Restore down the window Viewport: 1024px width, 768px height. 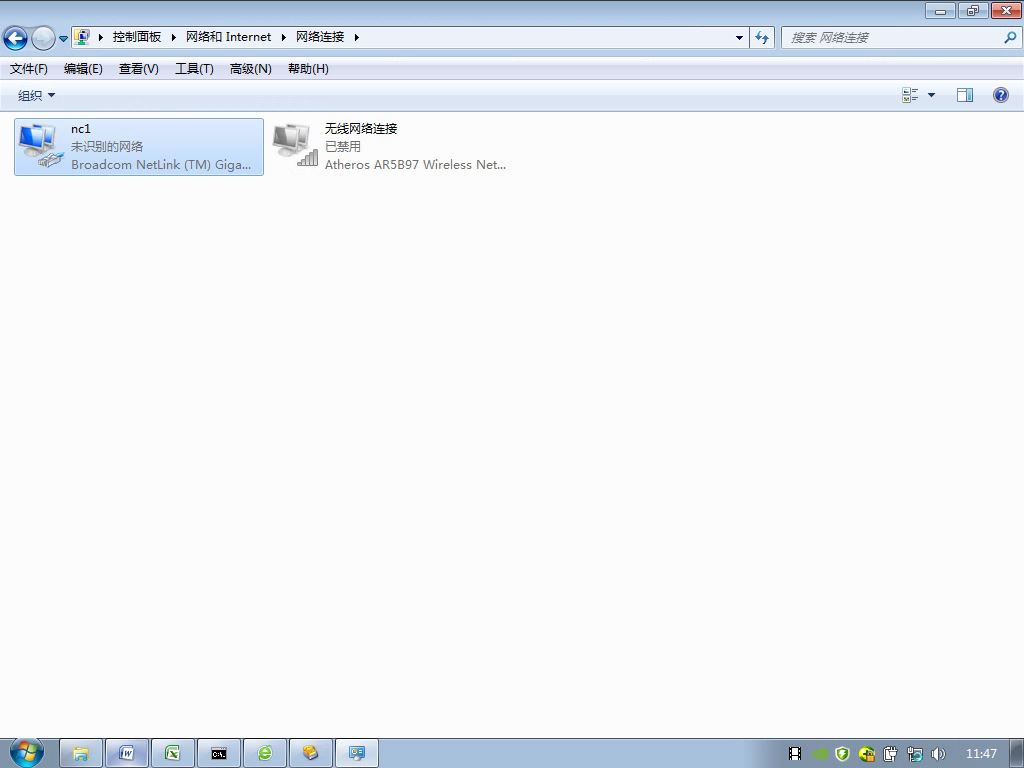pyautogui.click(x=973, y=10)
